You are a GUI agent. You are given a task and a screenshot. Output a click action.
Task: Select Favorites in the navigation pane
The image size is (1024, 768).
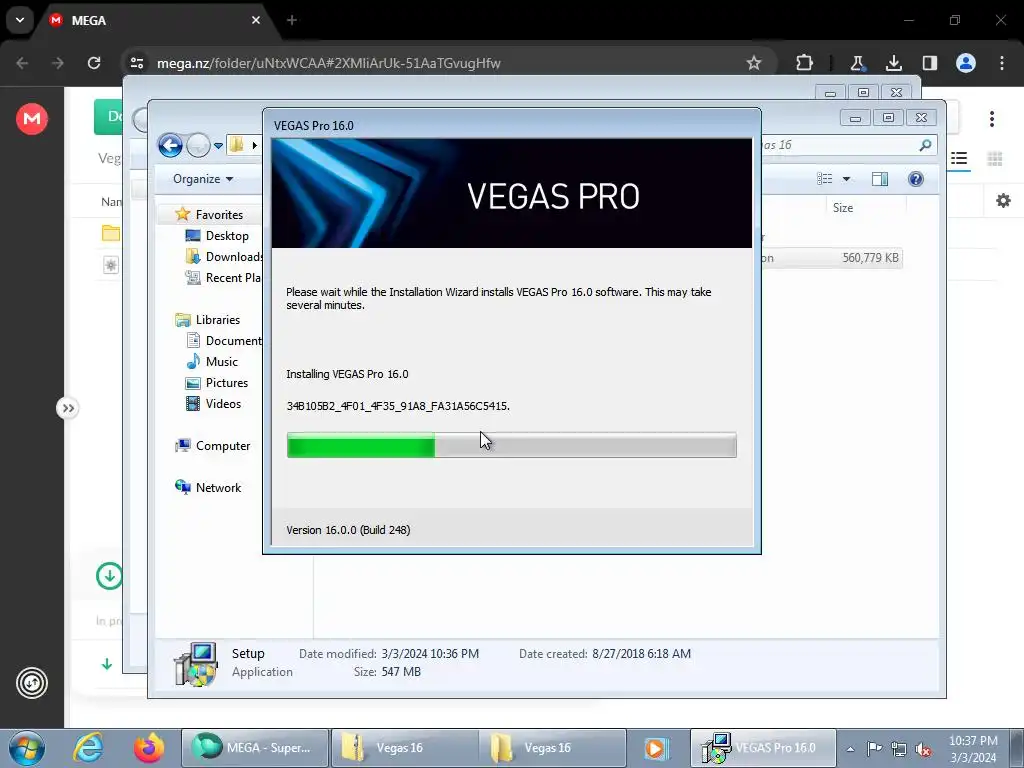click(x=219, y=215)
